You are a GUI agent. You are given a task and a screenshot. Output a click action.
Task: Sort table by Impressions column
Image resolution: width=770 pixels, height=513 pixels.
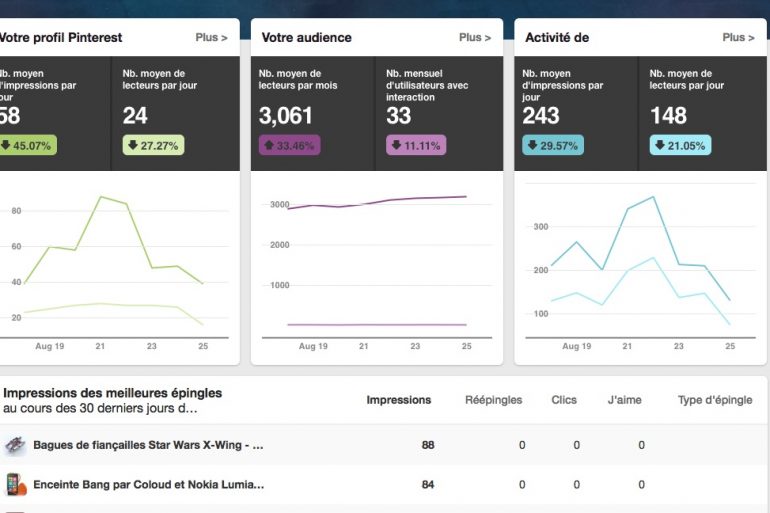pyautogui.click(x=399, y=400)
